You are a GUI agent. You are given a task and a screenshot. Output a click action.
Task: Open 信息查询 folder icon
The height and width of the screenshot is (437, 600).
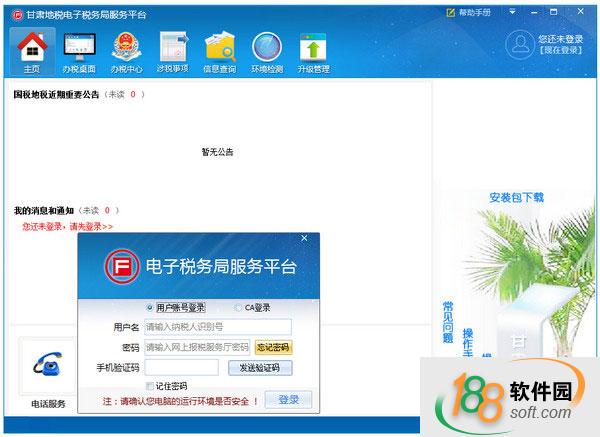(x=220, y=48)
